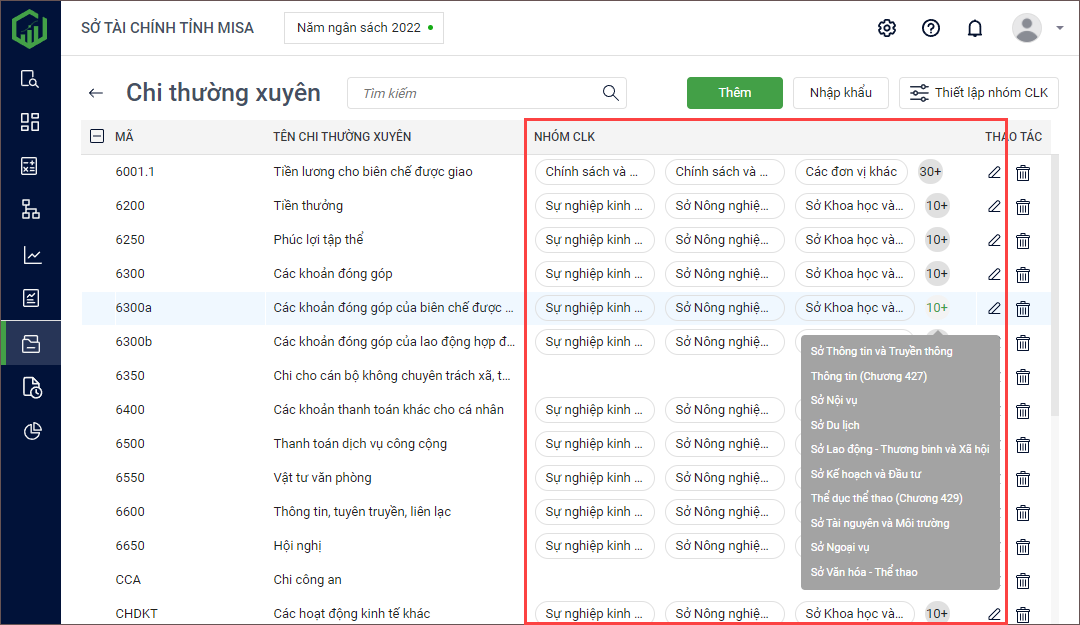Open the settings gear icon
Image resolution: width=1080 pixels, height=625 pixels.
point(886,28)
